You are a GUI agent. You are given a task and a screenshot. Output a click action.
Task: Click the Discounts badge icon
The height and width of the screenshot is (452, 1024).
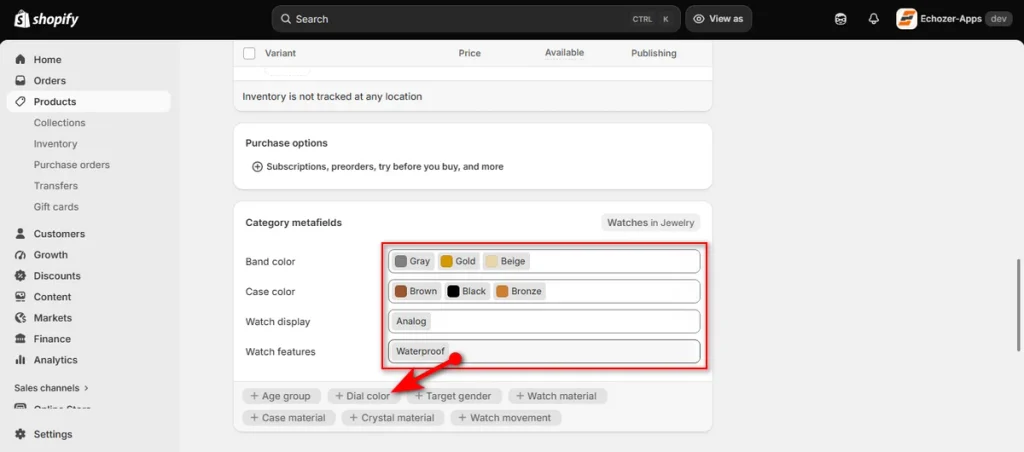pos(20,276)
